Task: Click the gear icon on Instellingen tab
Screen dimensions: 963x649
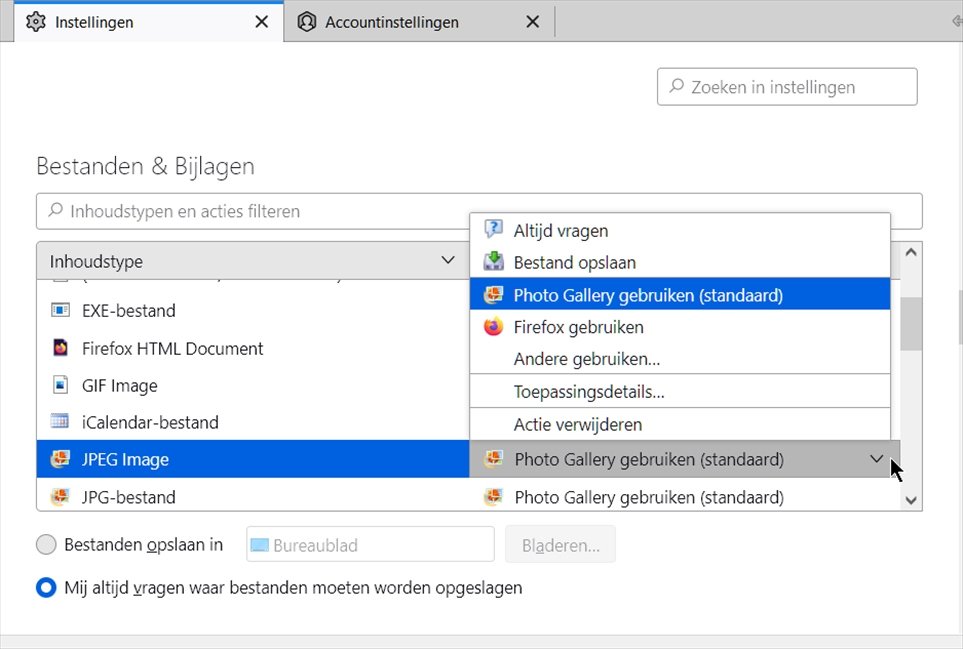Action: pyautogui.click(x=36, y=22)
